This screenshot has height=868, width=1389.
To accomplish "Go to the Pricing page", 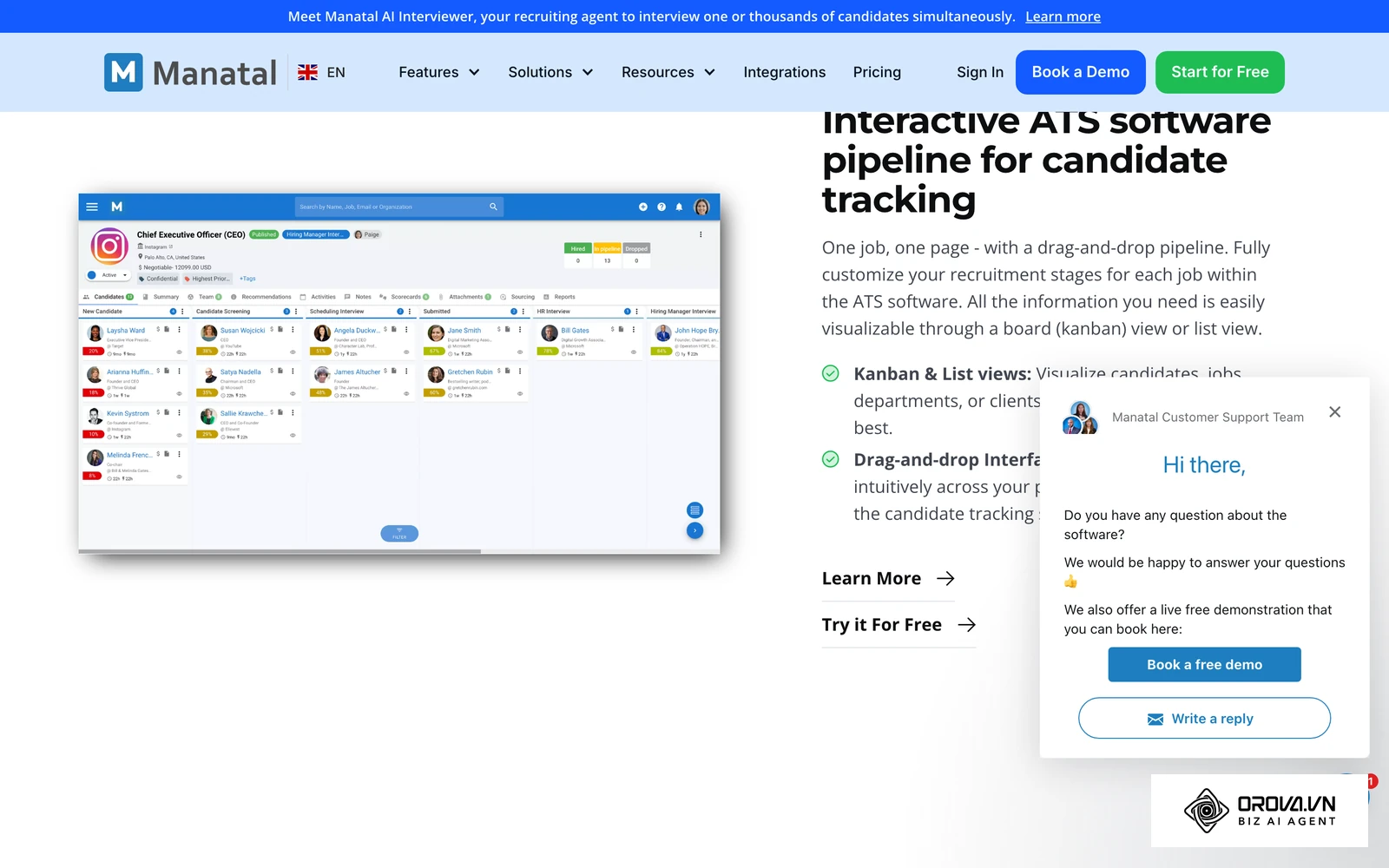I will (877, 72).
